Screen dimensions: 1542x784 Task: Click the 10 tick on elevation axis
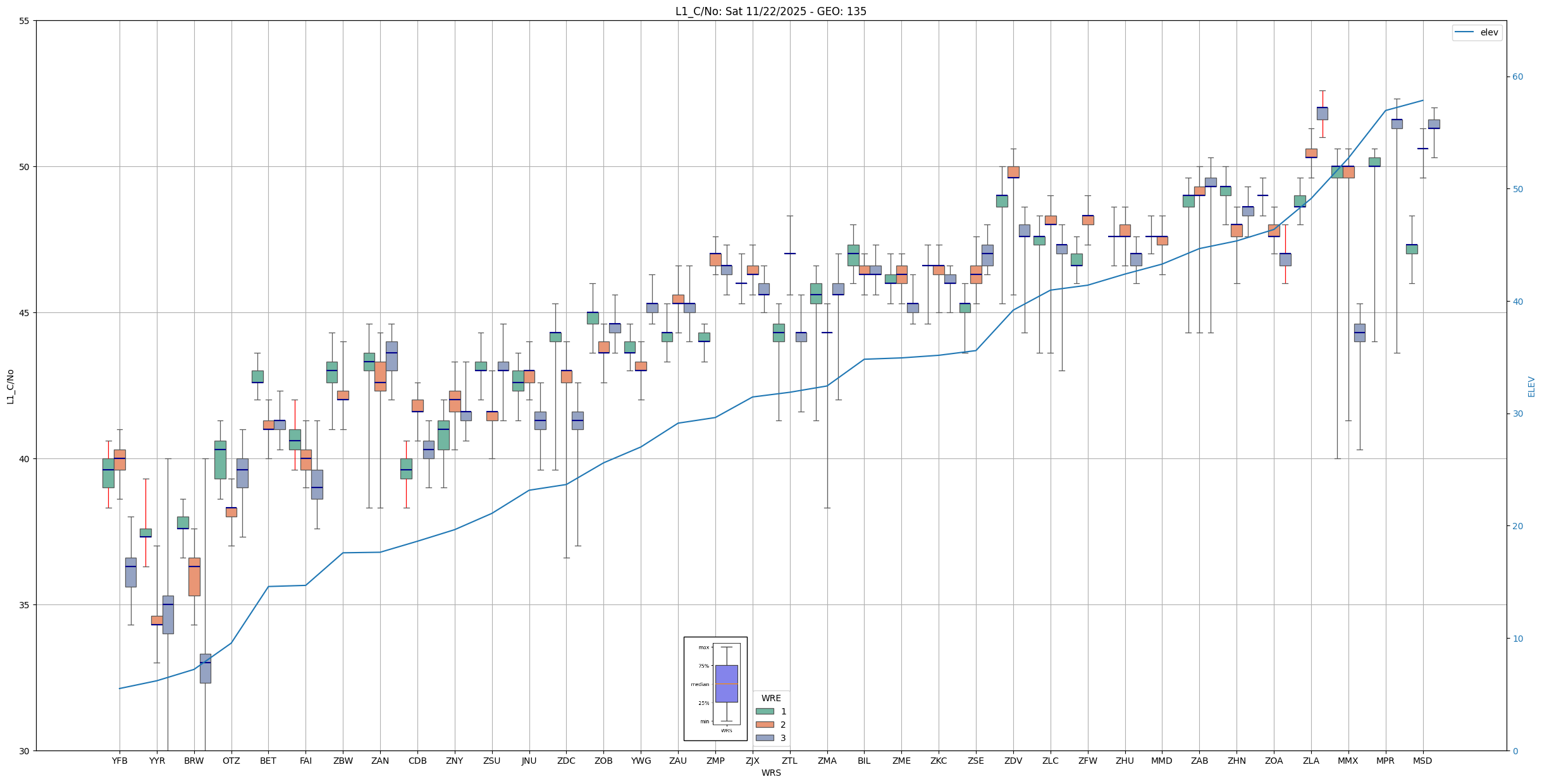point(1517,639)
